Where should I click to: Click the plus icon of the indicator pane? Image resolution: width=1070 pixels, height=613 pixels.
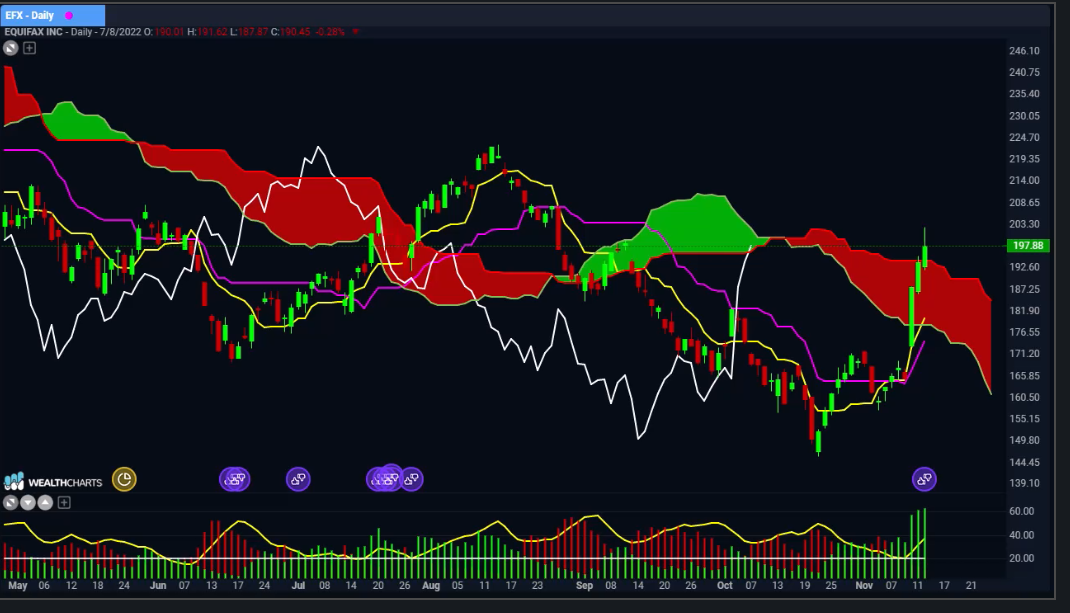click(x=64, y=503)
